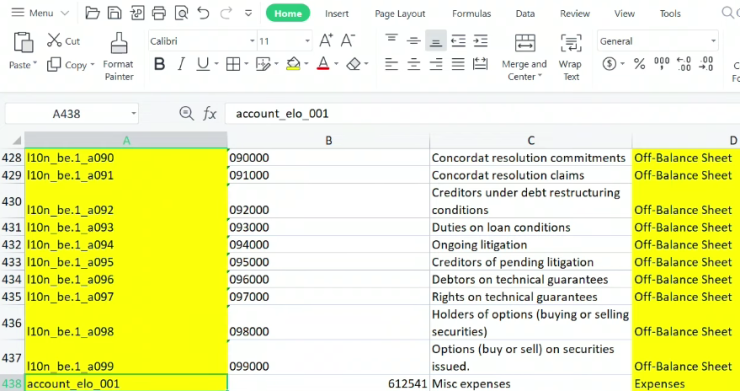Open the font size 11 dropdown
This screenshot has height=391, width=740.
pos(307,42)
